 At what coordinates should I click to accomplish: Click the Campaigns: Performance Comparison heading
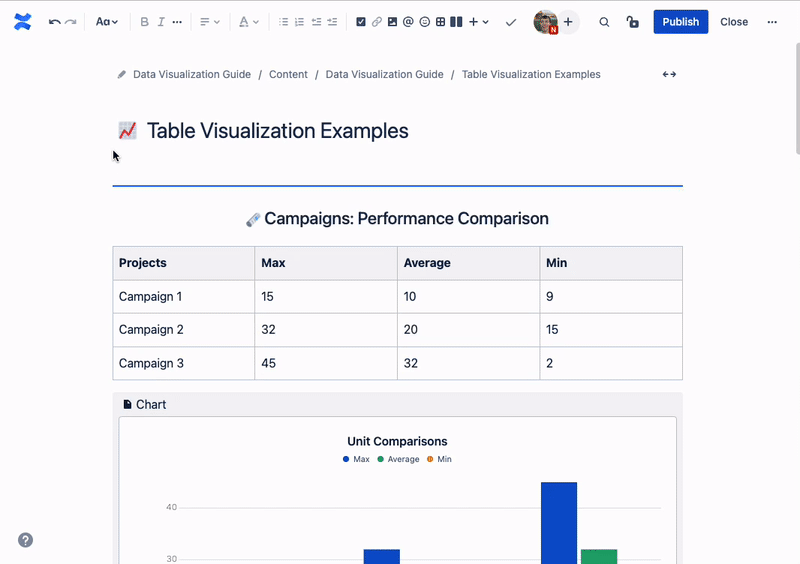pos(407,218)
